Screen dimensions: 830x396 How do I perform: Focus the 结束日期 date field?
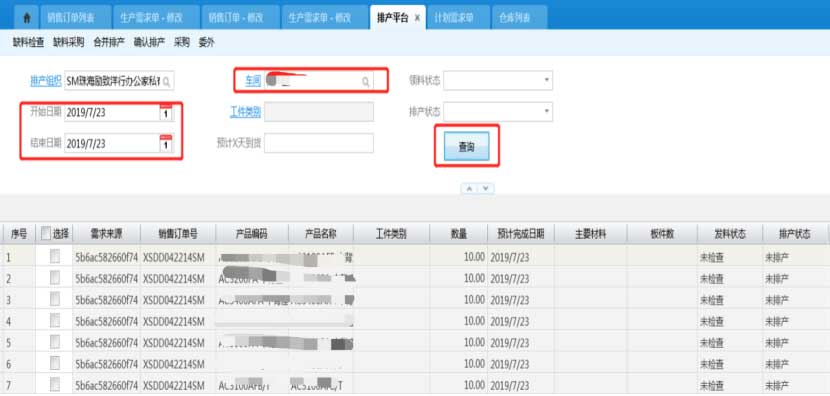119,143
